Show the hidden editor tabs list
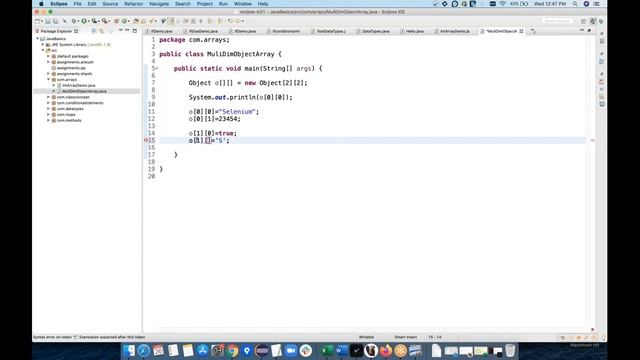This screenshot has width=640, height=360. tap(533, 31)
